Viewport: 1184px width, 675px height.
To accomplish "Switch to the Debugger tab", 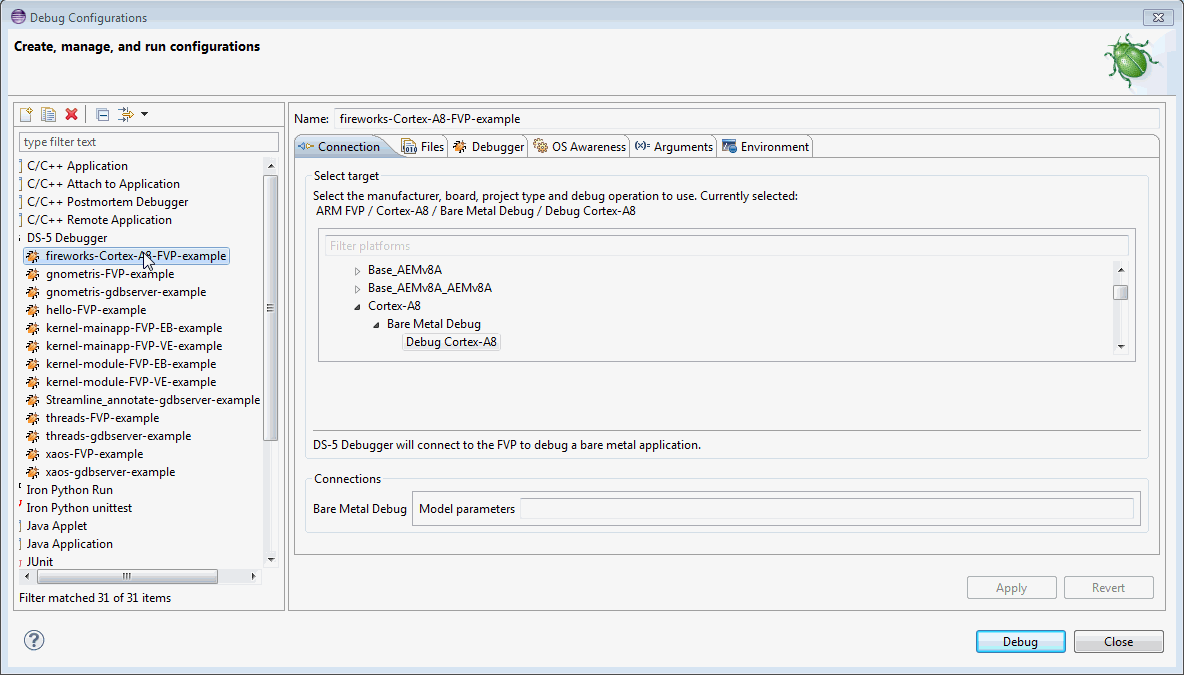I will click(489, 147).
